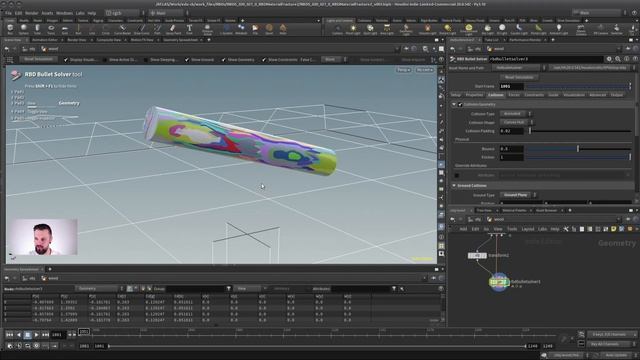Add a Camera from the shelf
This screenshot has height=360, width=640.
[338, 29]
